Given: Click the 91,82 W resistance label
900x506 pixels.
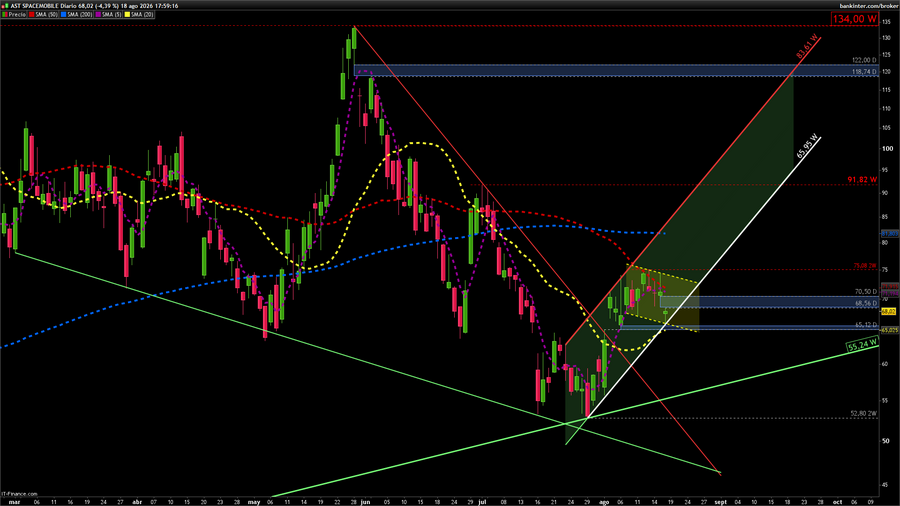Looking at the screenshot, I should coord(862,180).
